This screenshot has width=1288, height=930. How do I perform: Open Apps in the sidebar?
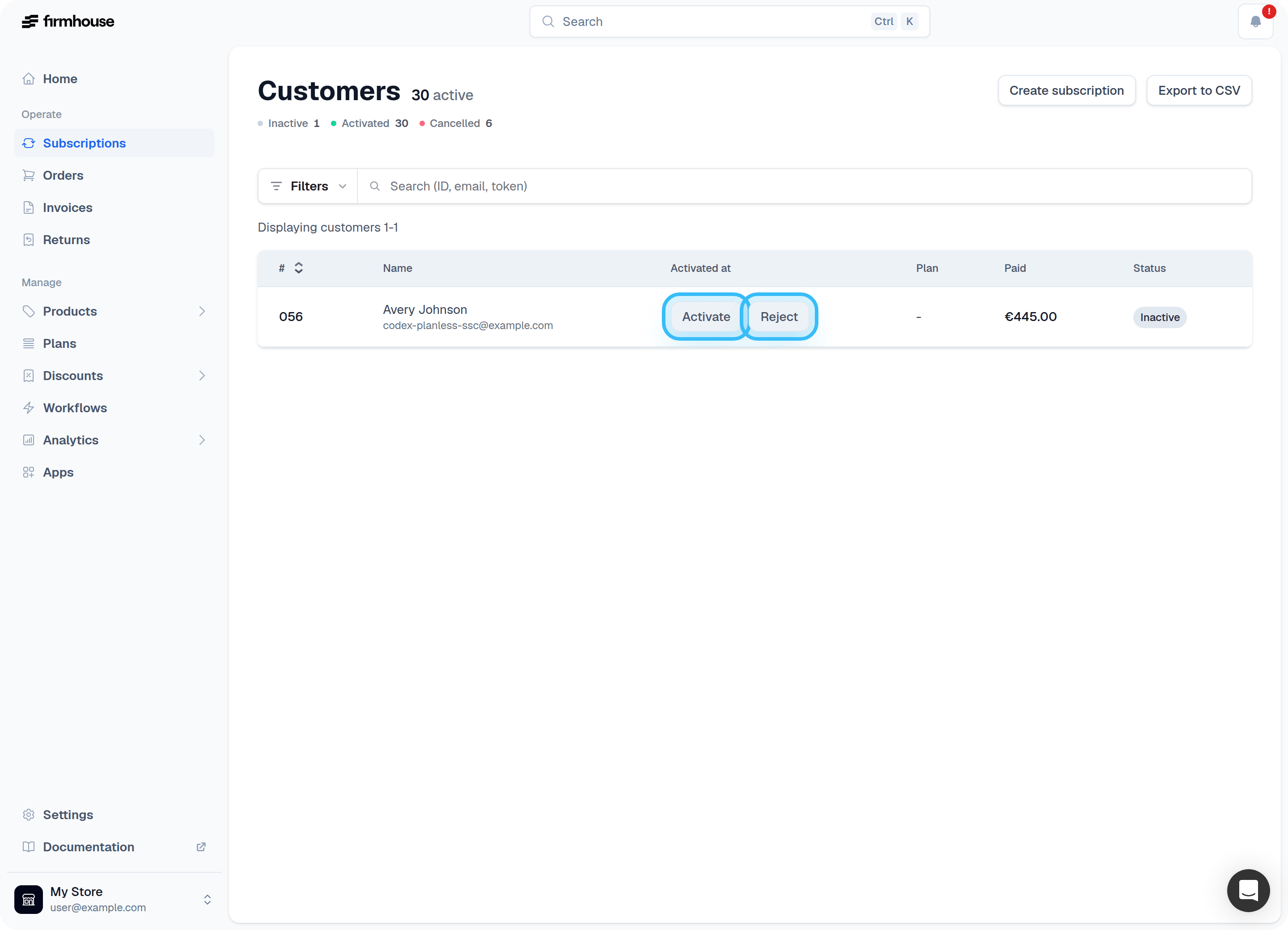pyautogui.click(x=114, y=473)
